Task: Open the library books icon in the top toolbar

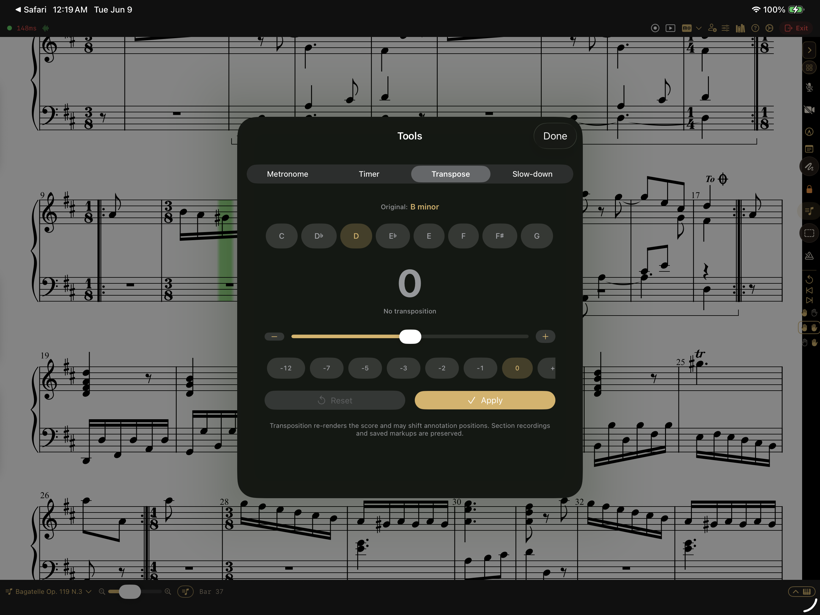Action: 740,28
